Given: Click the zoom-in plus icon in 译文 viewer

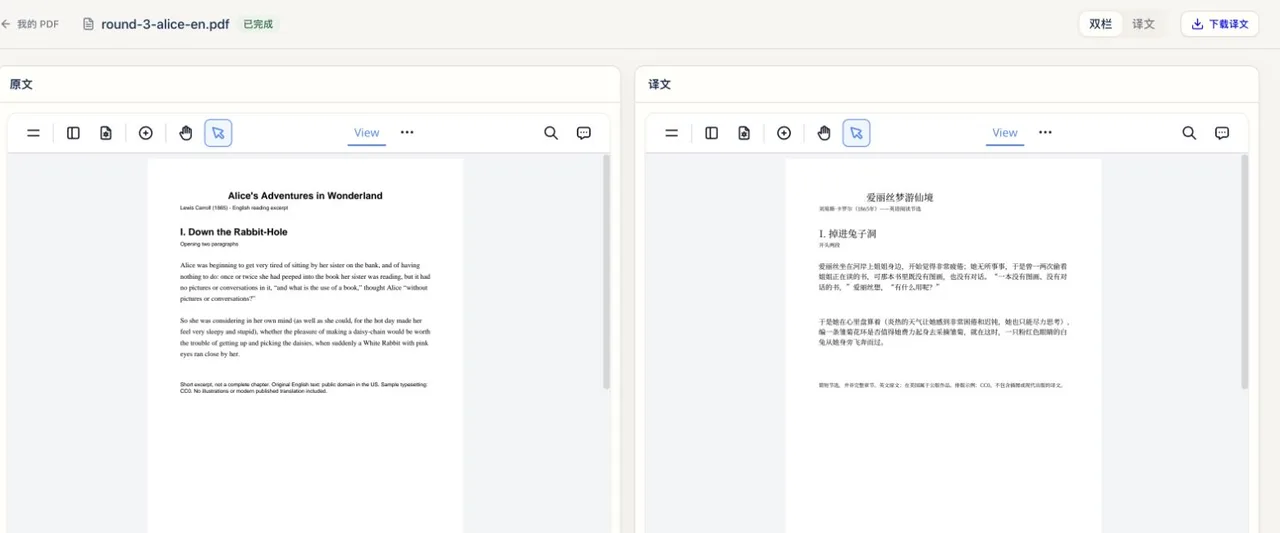Looking at the screenshot, I should click(784, 133).
